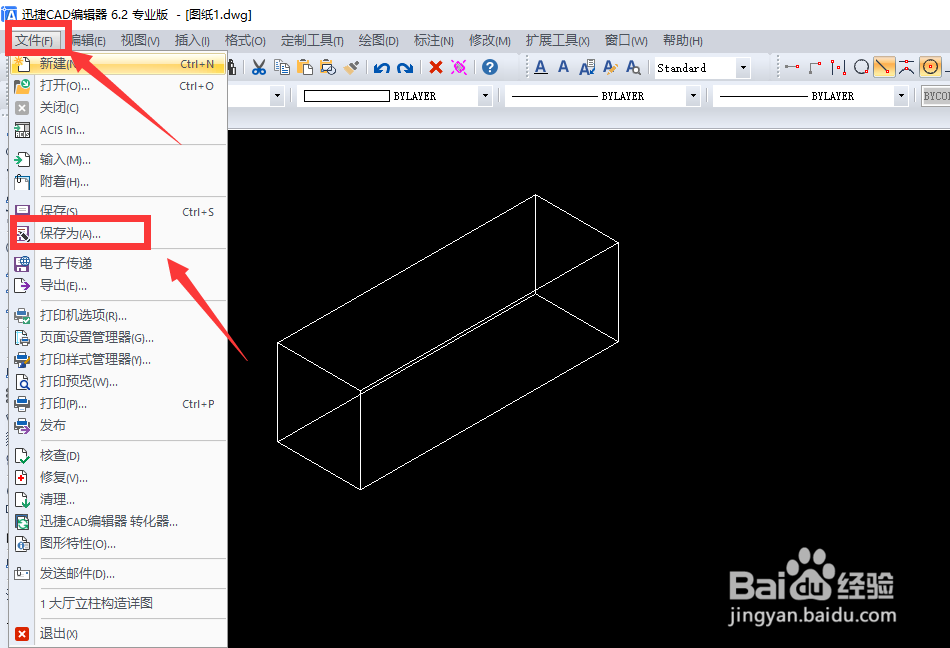The width and height of the screenshot is (950, 648).
Task: Choose 保存(S) menu entry
Action: point(118,211)
